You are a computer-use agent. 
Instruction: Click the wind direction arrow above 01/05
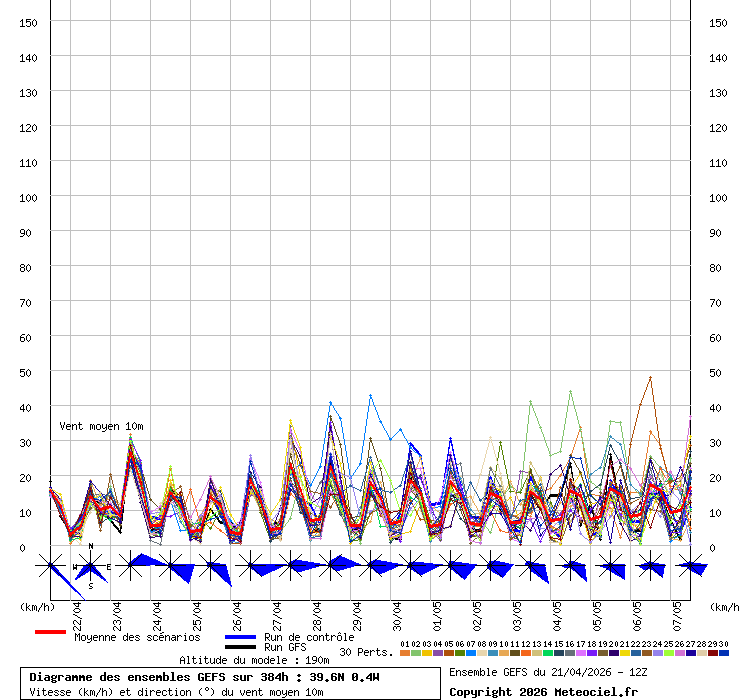(x=451, y=567)
